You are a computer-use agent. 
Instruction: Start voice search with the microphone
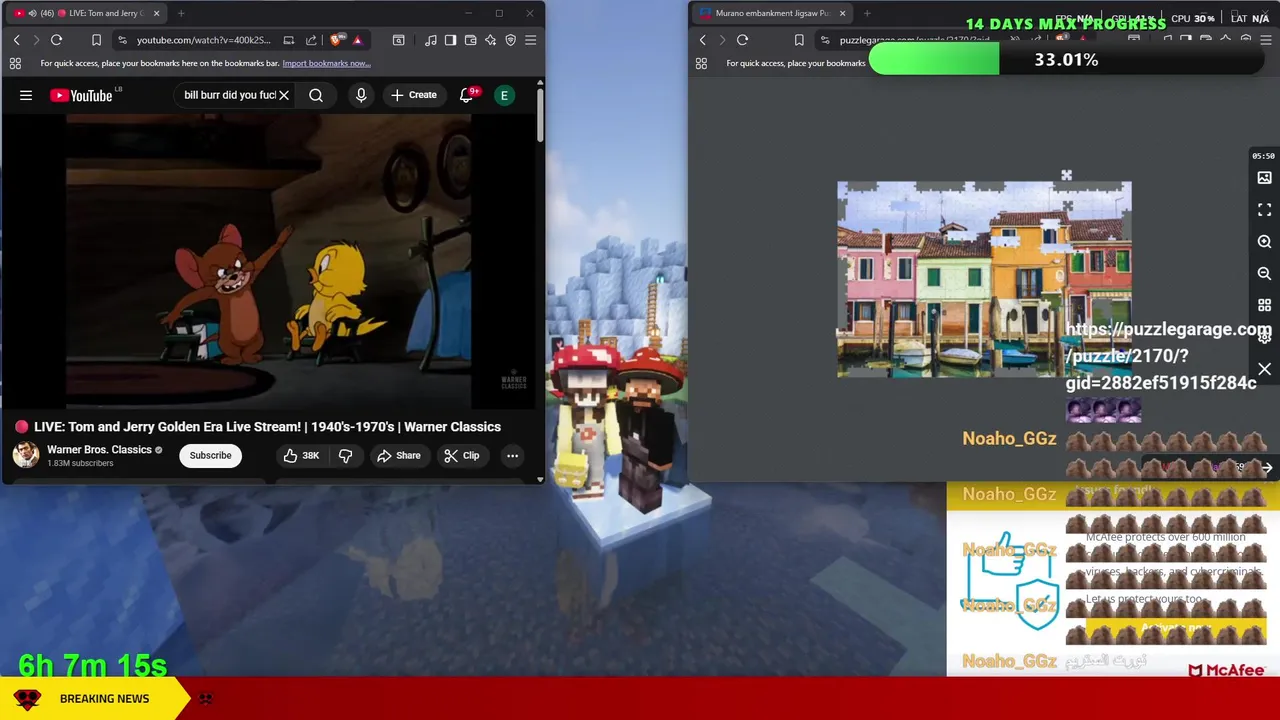coord(361,95)
